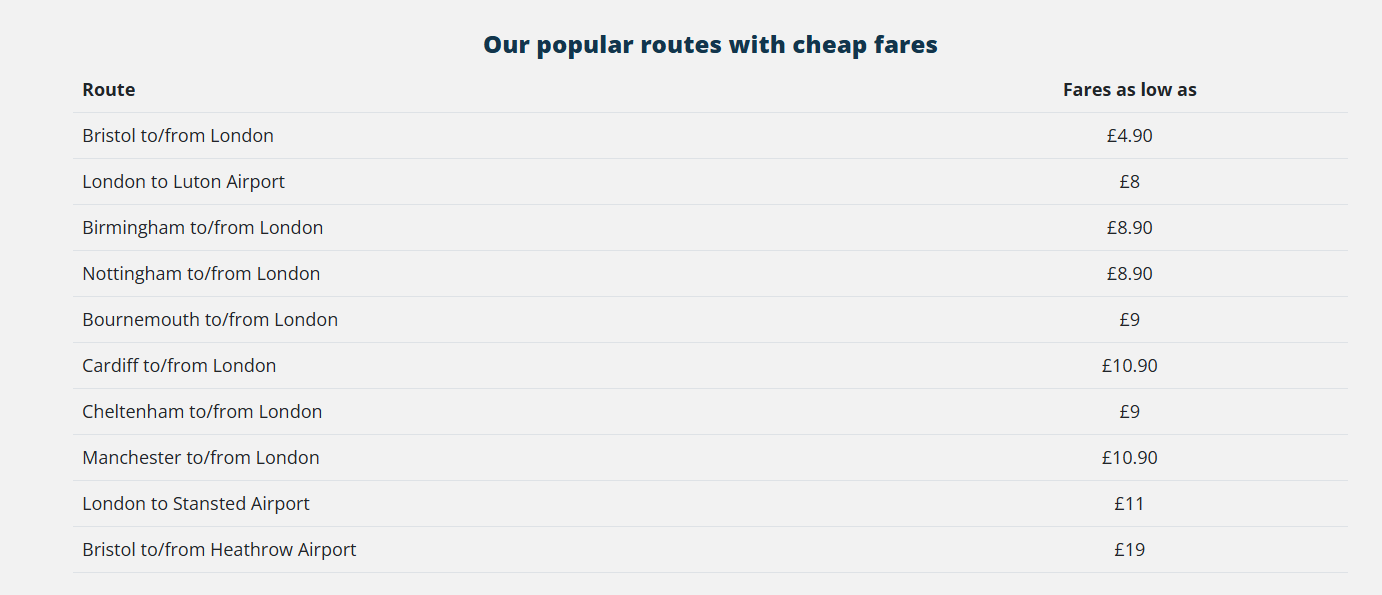The height and width of the screenshot is (595, 1382).
Task: Select the £8.90 fare for Nottingham
Action: [x=1129, y=274]
